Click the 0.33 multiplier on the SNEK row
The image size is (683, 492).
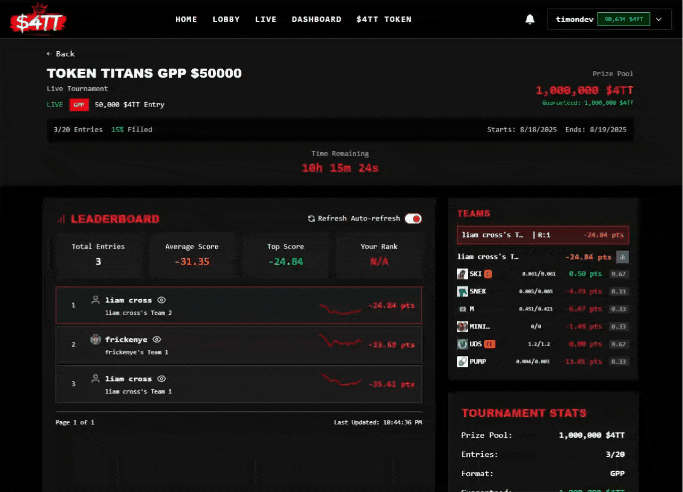click(x=619, y=291)
